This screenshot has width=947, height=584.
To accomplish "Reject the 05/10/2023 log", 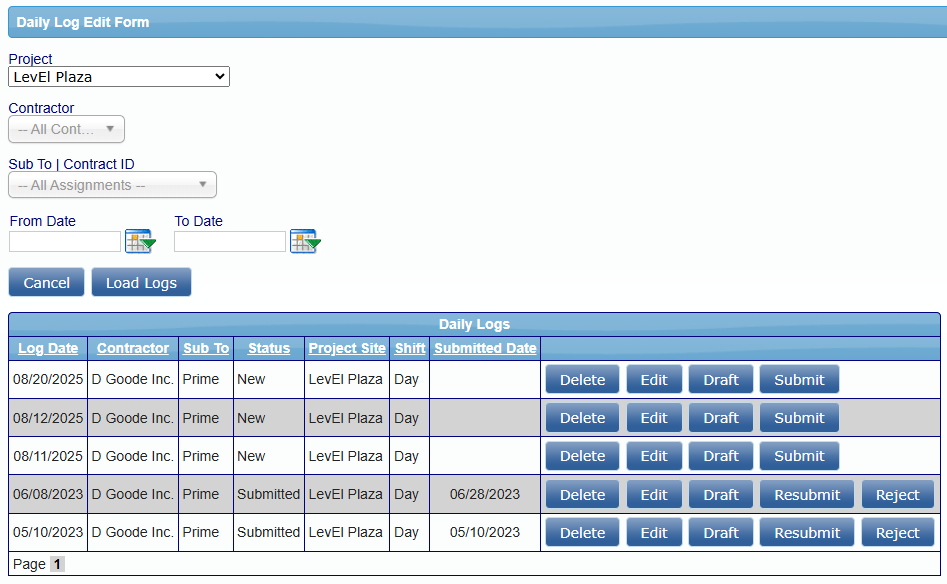I will (x=897, y=533).
